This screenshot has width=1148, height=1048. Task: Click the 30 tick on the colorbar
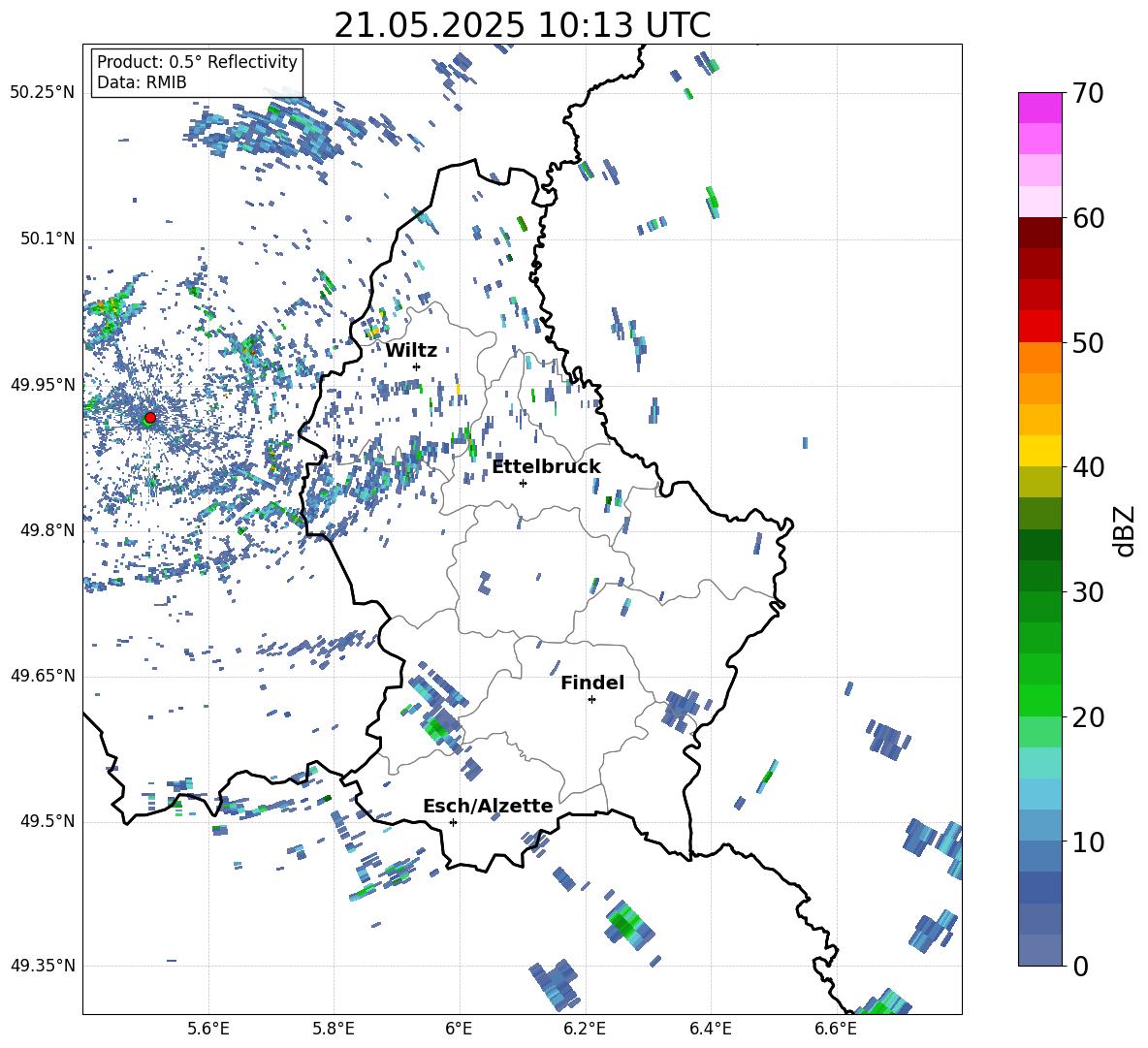point(1088,592)
